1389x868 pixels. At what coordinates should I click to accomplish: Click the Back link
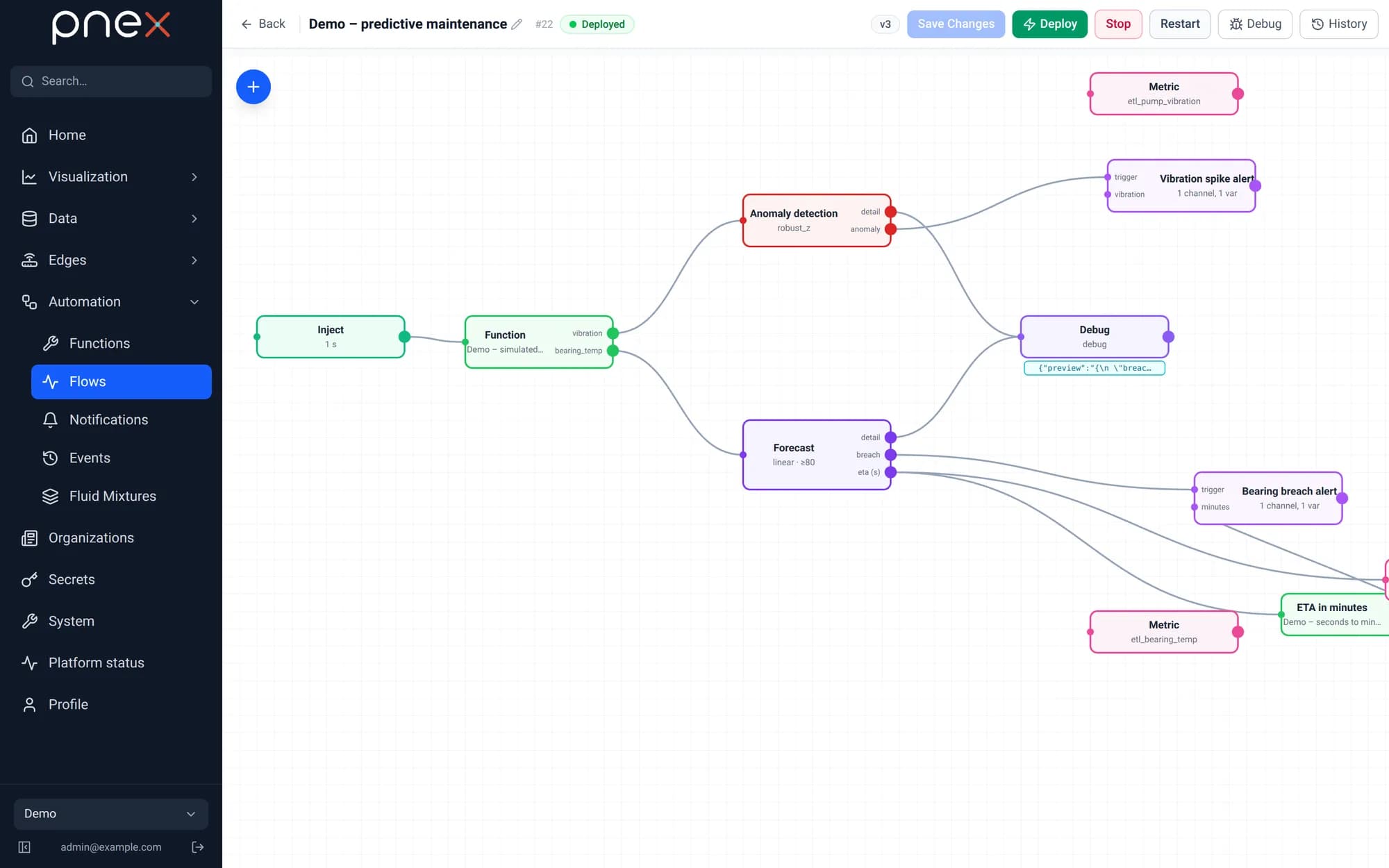tap(263, 24)
